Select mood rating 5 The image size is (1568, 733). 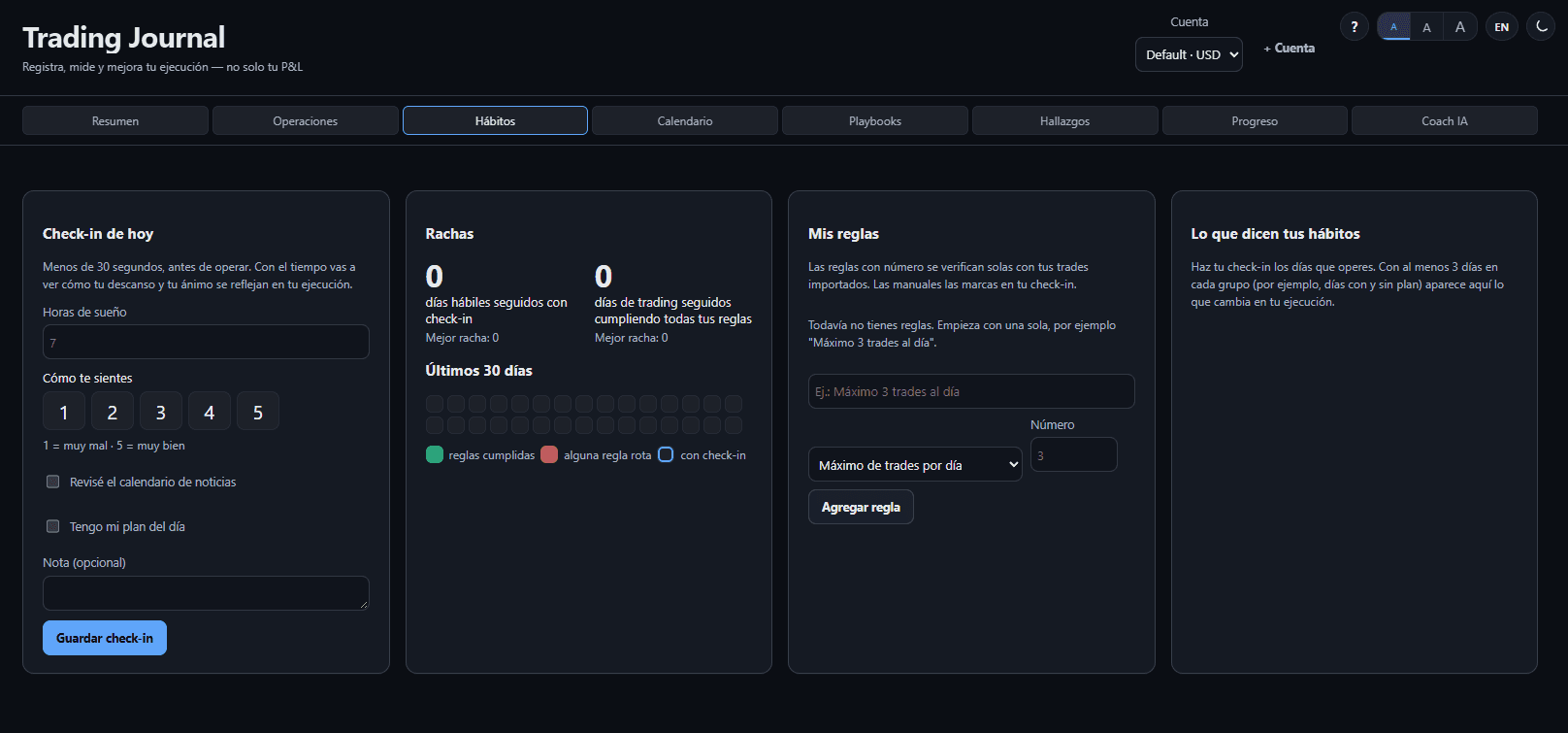(x=258, y=412)
